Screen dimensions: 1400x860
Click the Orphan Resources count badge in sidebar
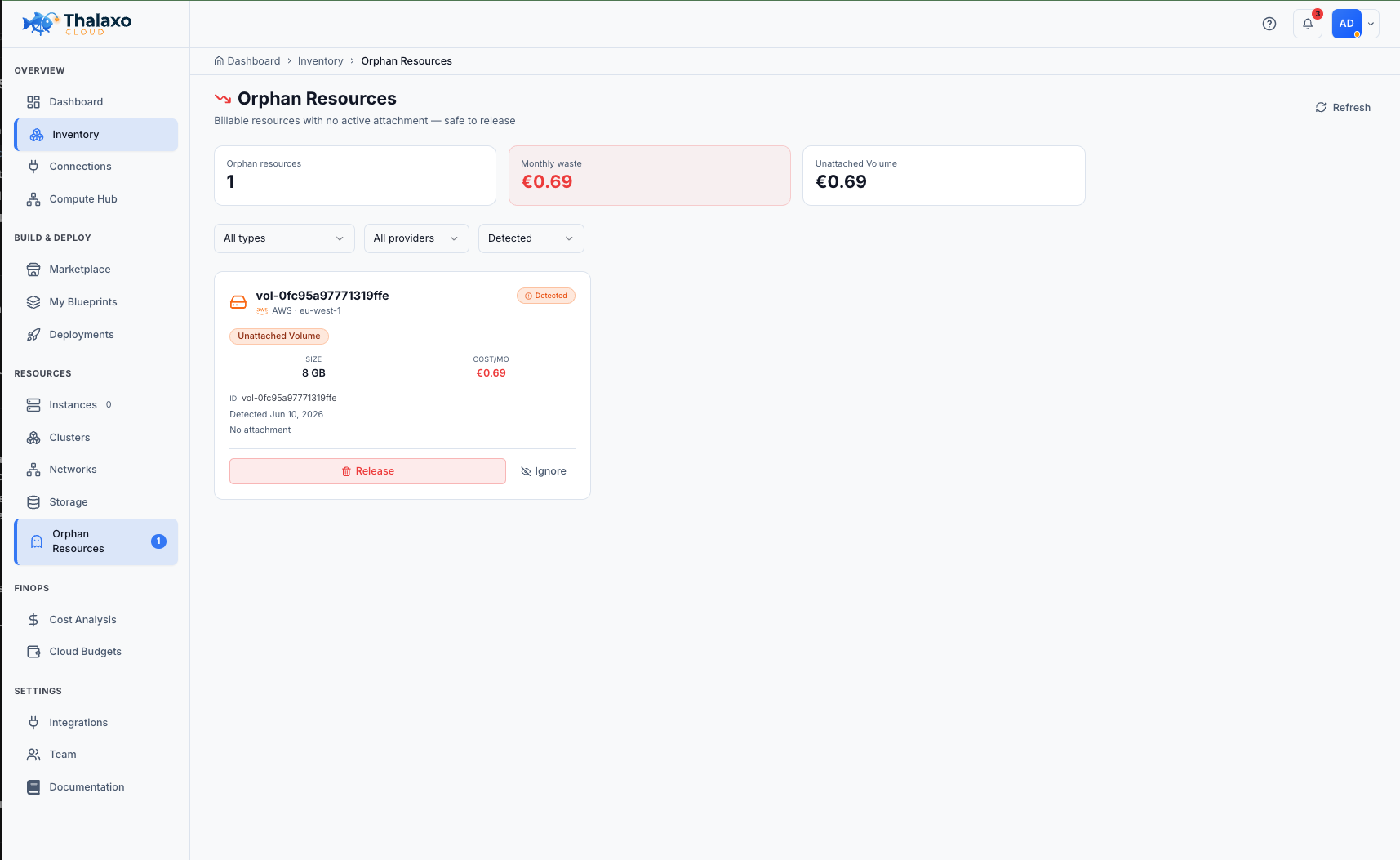(159, 541)
